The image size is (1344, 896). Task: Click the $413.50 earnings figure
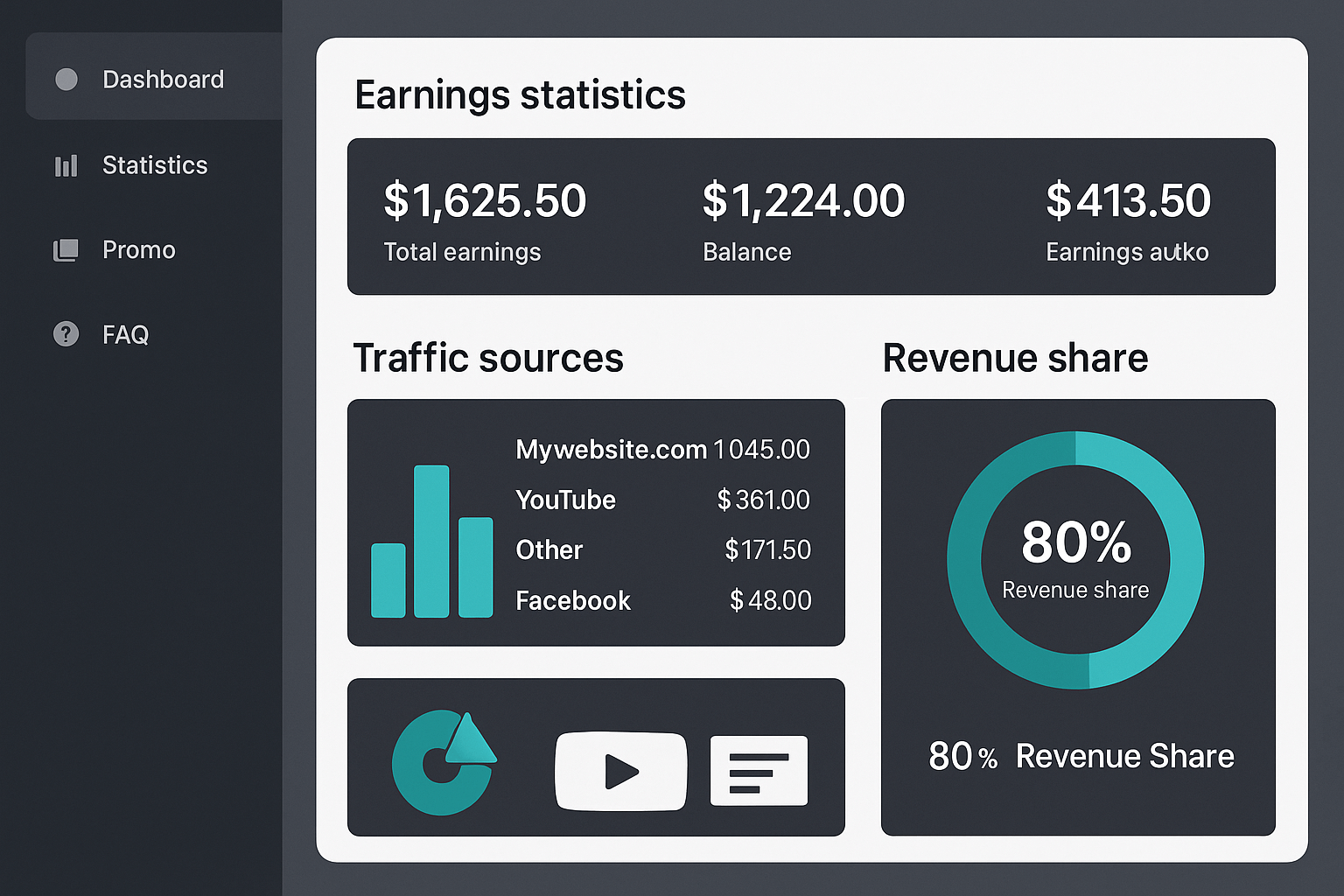pos(1128,200)
